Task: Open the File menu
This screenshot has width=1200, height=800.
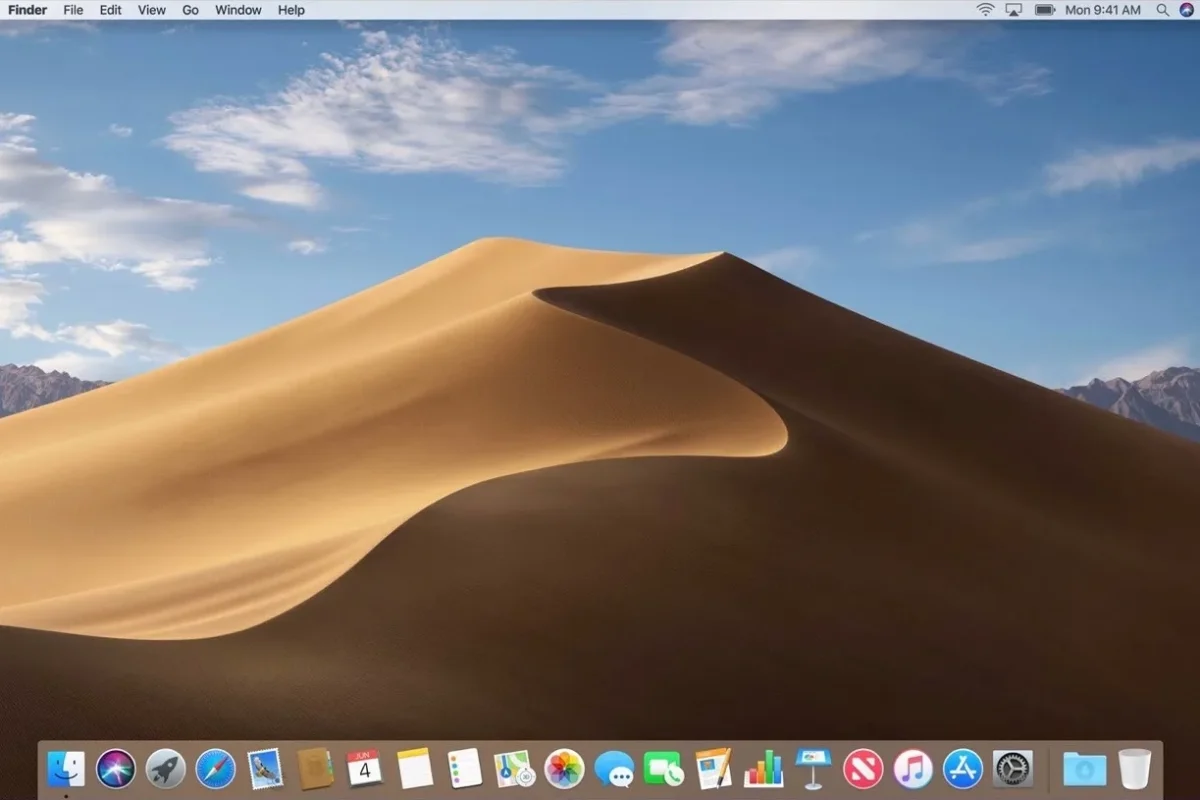Action: [x=73, y=10]
